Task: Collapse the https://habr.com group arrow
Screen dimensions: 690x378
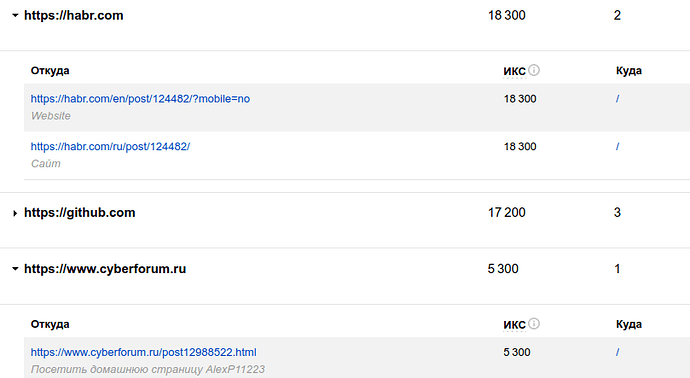Action: [x=15, y=15]
